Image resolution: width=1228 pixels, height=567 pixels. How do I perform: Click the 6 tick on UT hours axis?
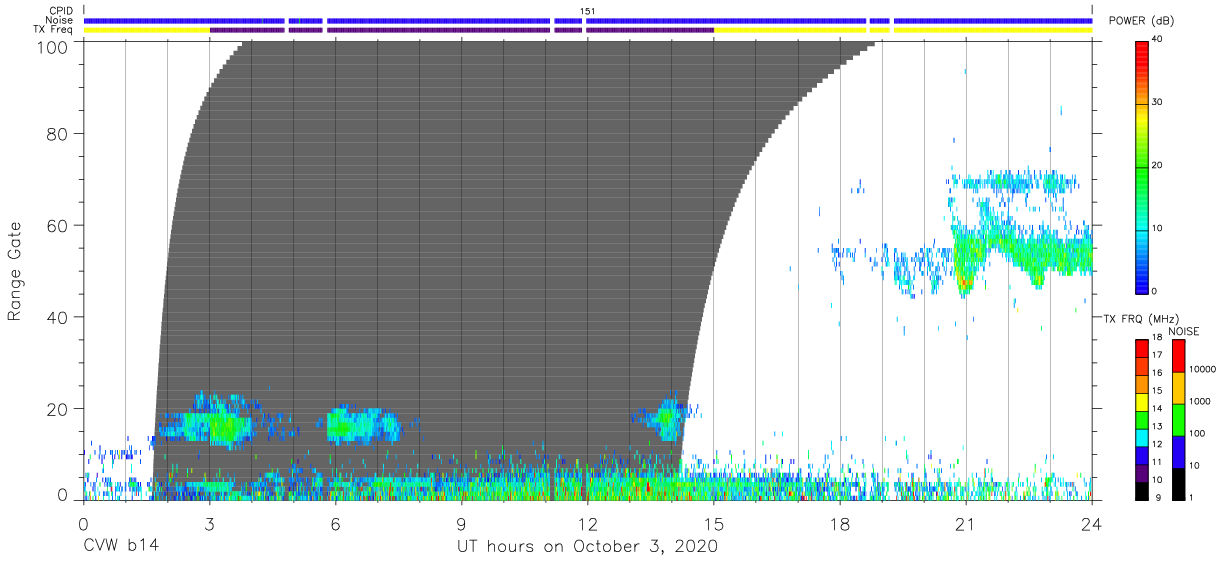point(335,523)
